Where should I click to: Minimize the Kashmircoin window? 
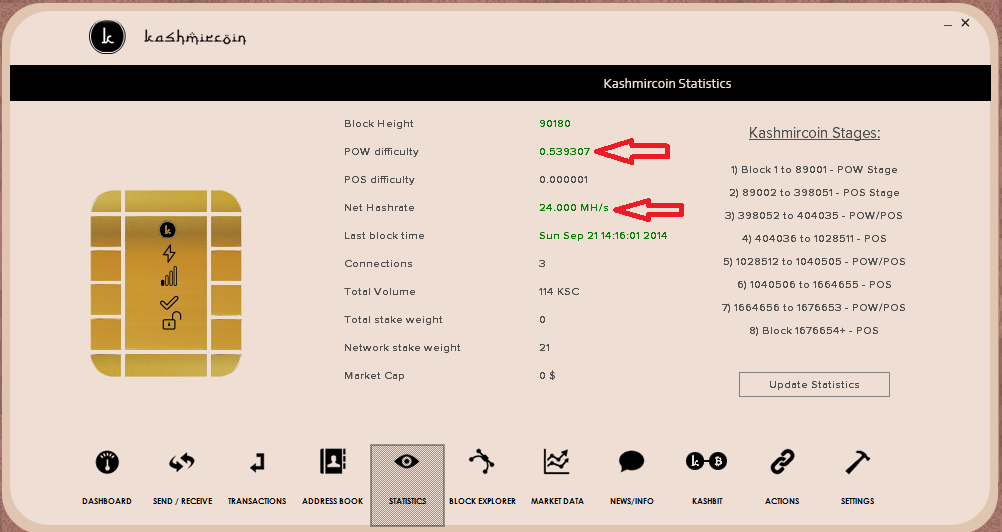pos(948,24)
